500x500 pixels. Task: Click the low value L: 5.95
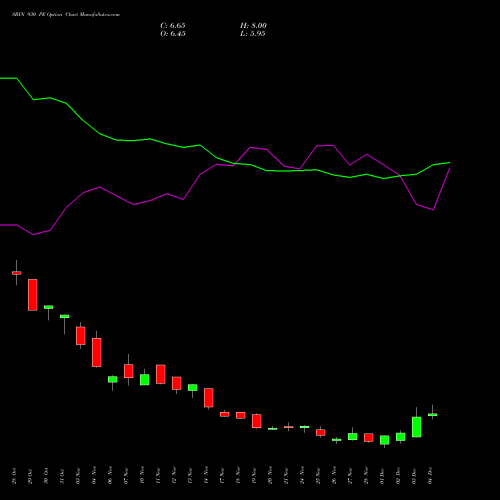(253, 34)
